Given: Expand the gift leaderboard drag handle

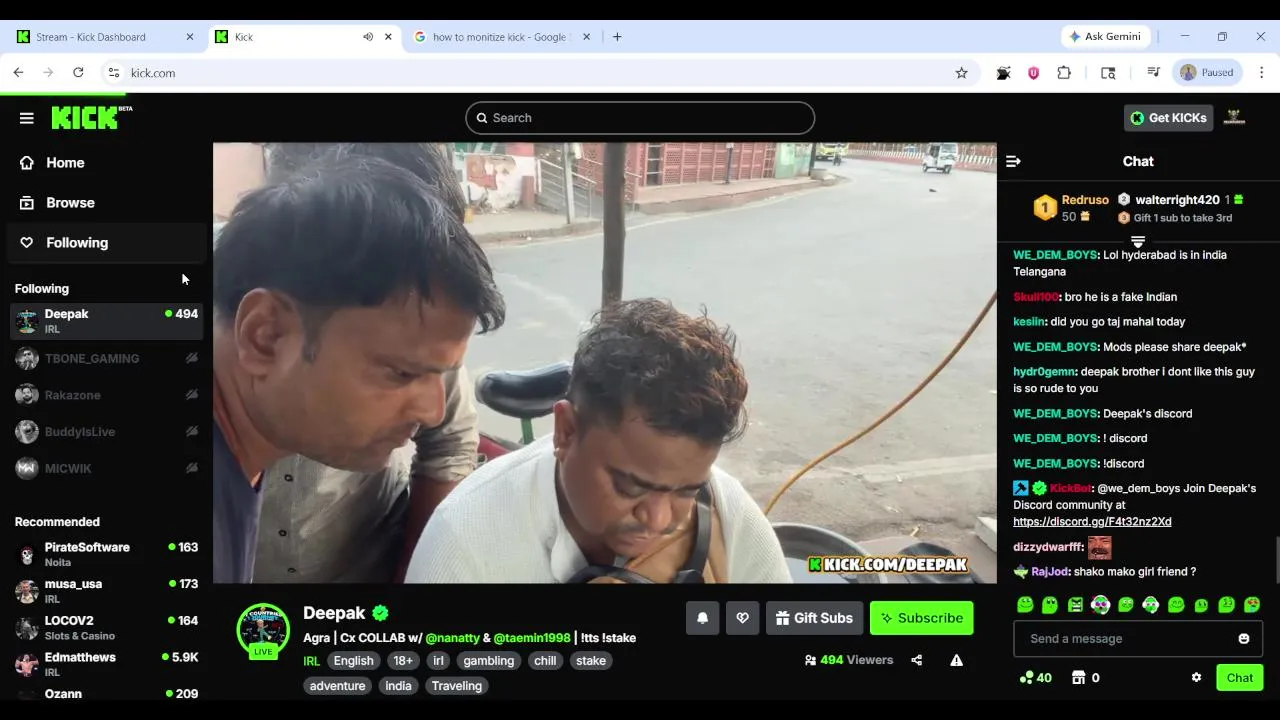Looking at the screenshot, I should pyautogui.click(x=1138, y=241).
